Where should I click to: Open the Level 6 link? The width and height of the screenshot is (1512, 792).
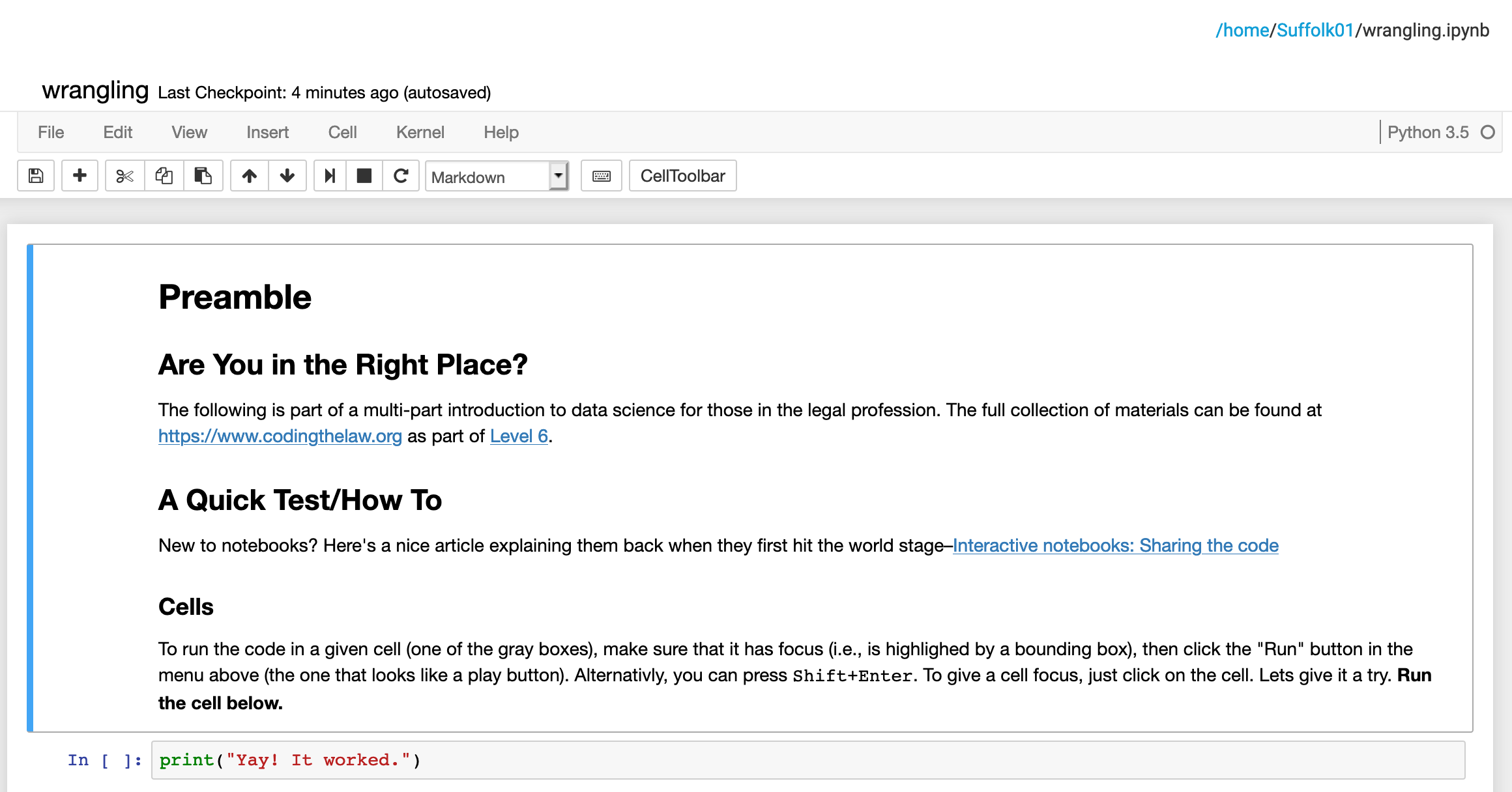coord(519,436)
